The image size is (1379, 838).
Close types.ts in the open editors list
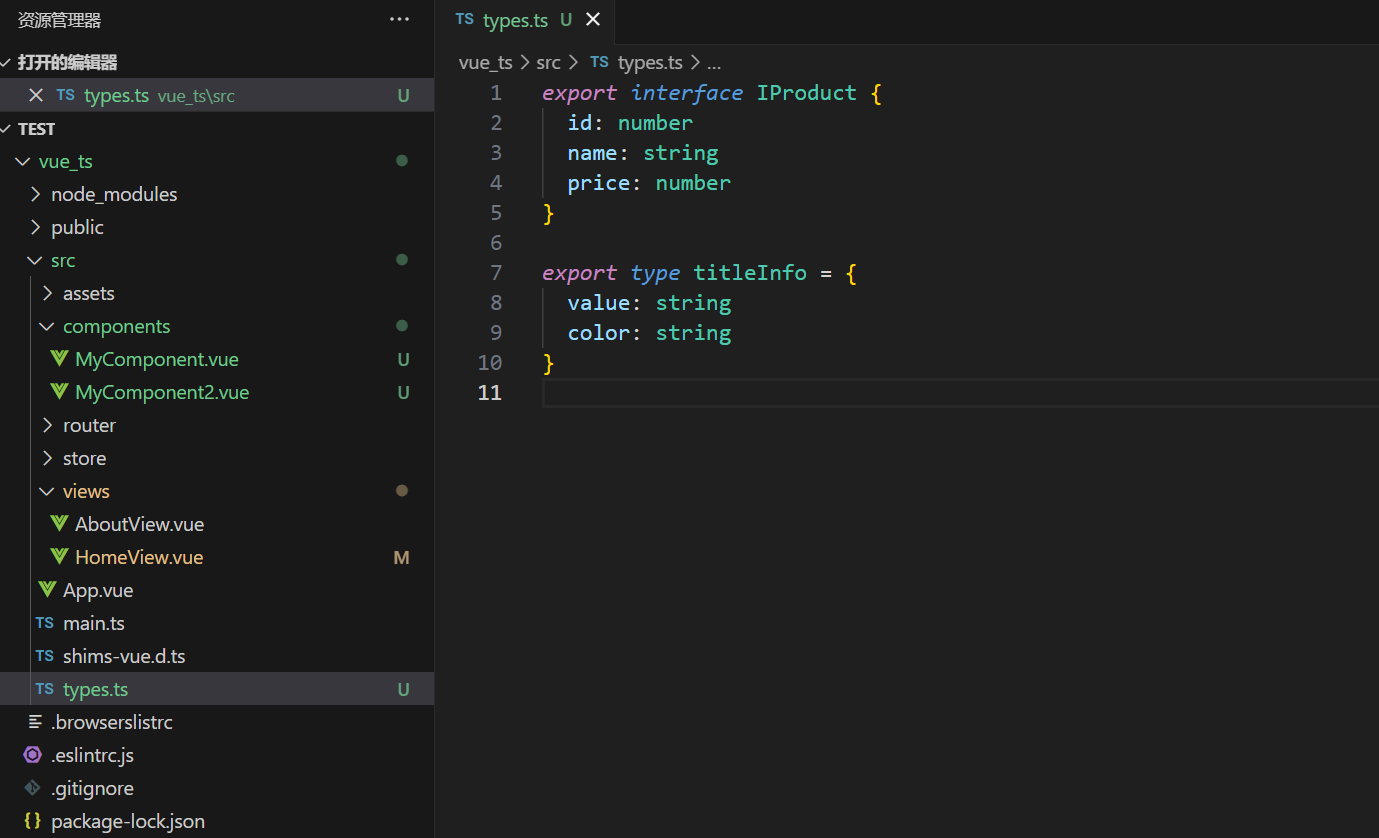pos(36,95)
